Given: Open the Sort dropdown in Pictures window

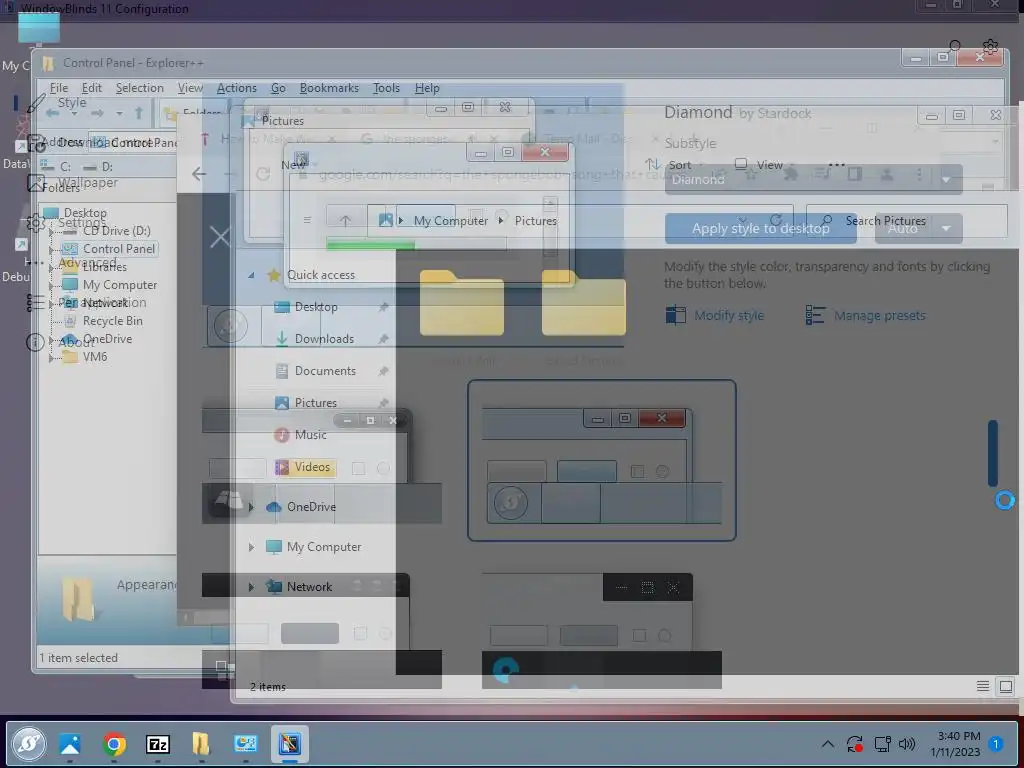Looking at the screenshot, I should 675,165.
